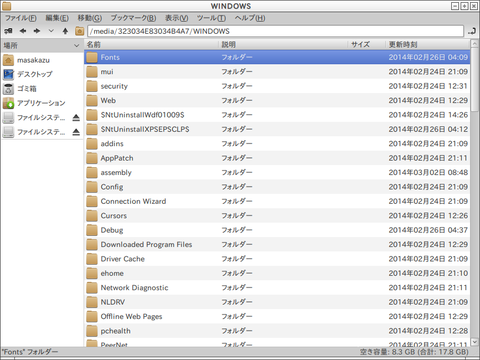Select the NLDRV folder name
The width and height of the screenshot is (480, 360).
click(x=113, y=302)
